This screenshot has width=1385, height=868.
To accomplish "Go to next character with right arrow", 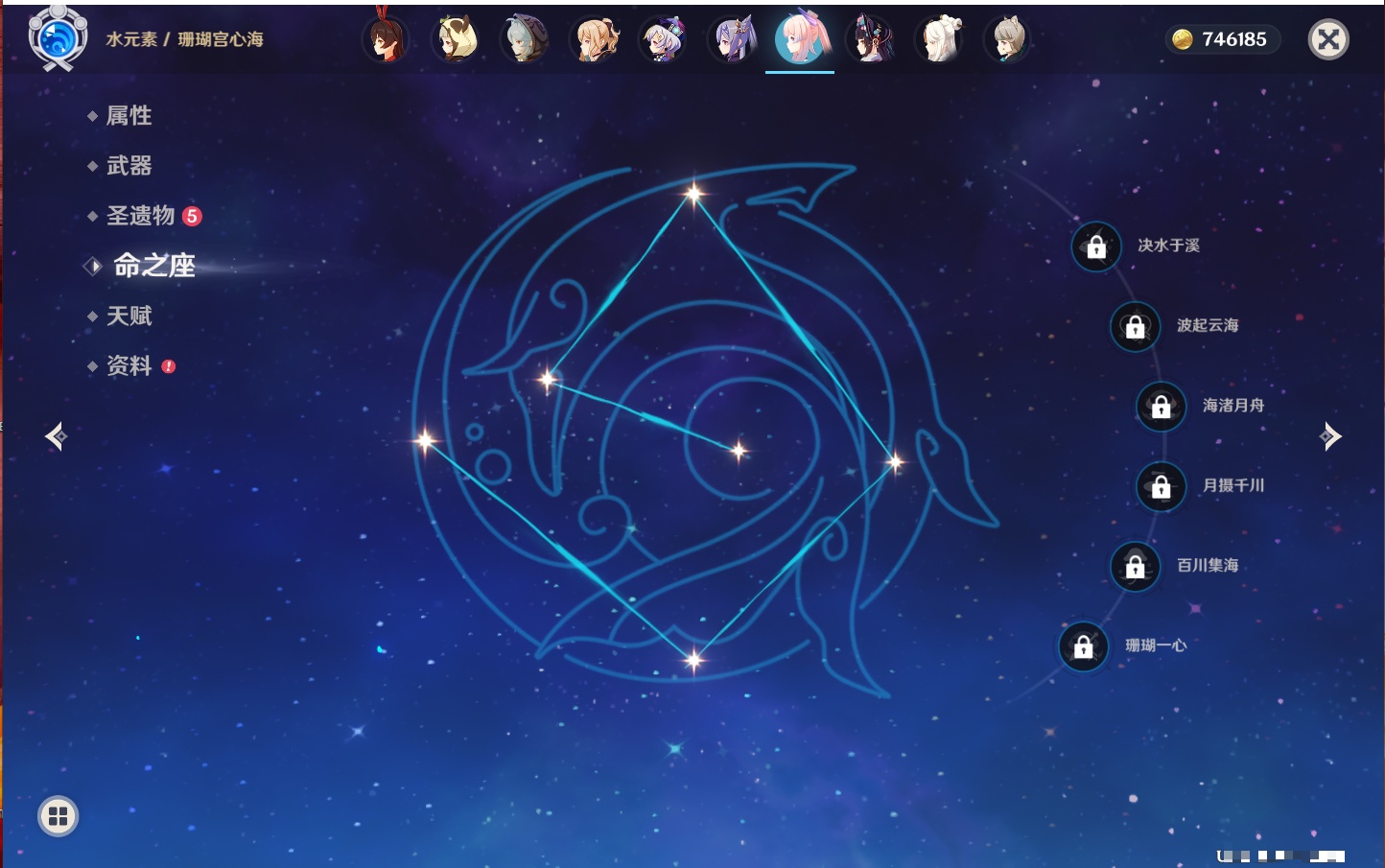I will pos(1329,436).
